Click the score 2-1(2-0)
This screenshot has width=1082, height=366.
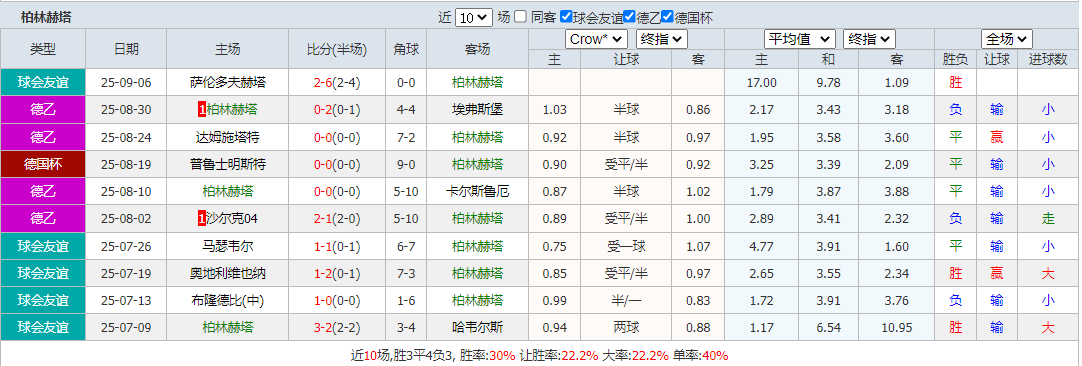(x=337, y=219)
